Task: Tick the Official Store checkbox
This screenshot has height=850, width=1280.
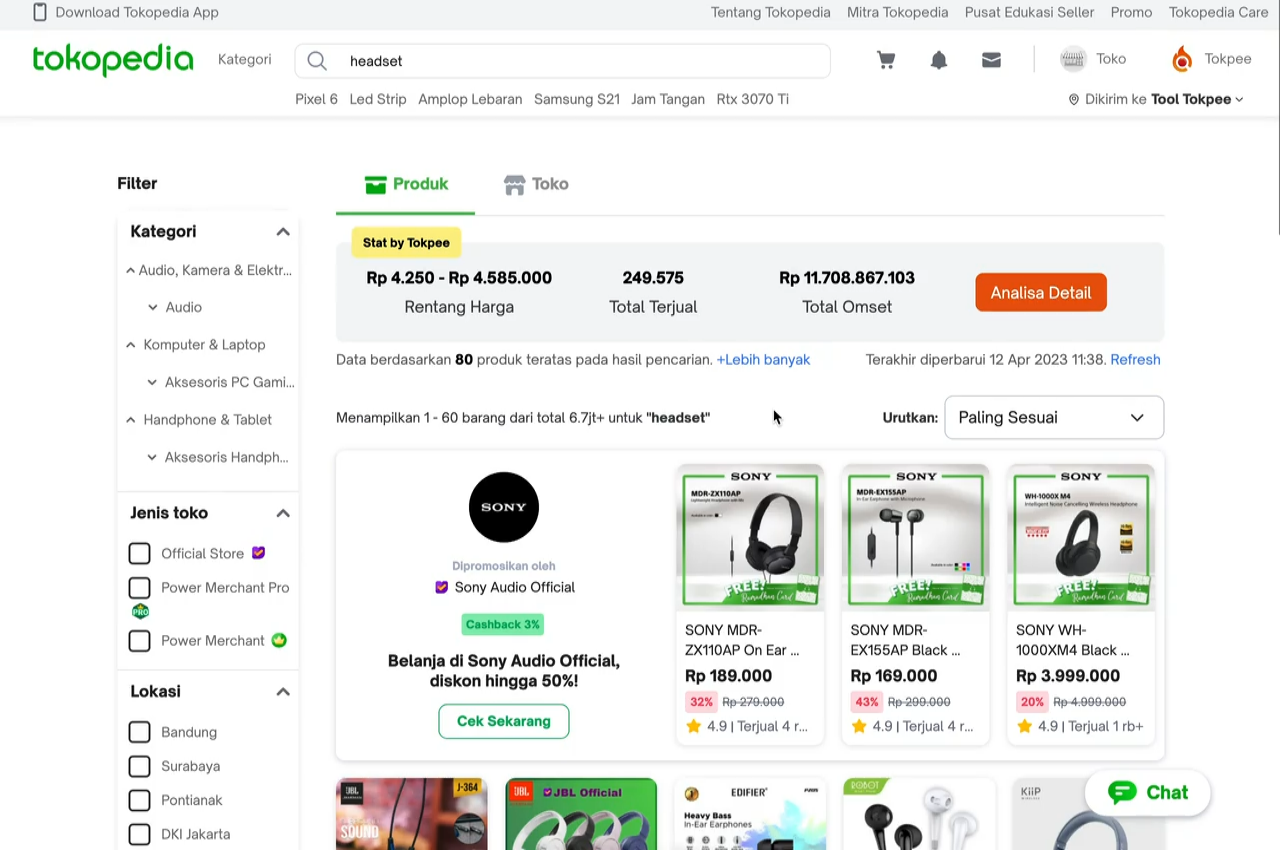Action: [x=140, y=553]
